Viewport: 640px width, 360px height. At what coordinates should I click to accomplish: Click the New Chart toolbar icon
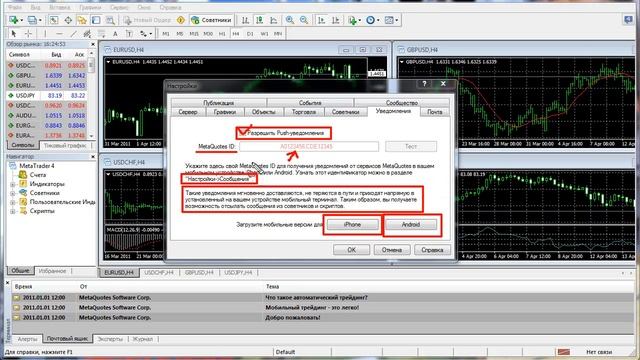[x=13, y=20]
